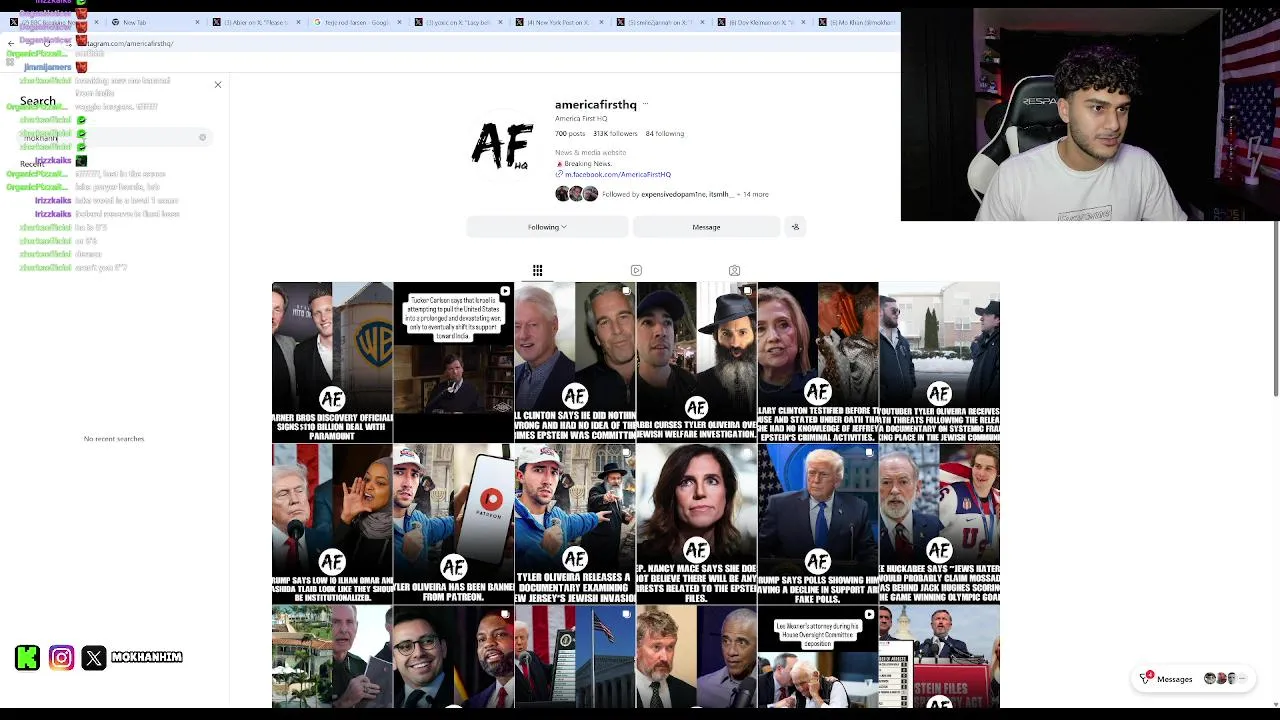Open the floating Messages button
Image resolution: width=1280 pixels, height=720 pixels.
coord(1194,679)
